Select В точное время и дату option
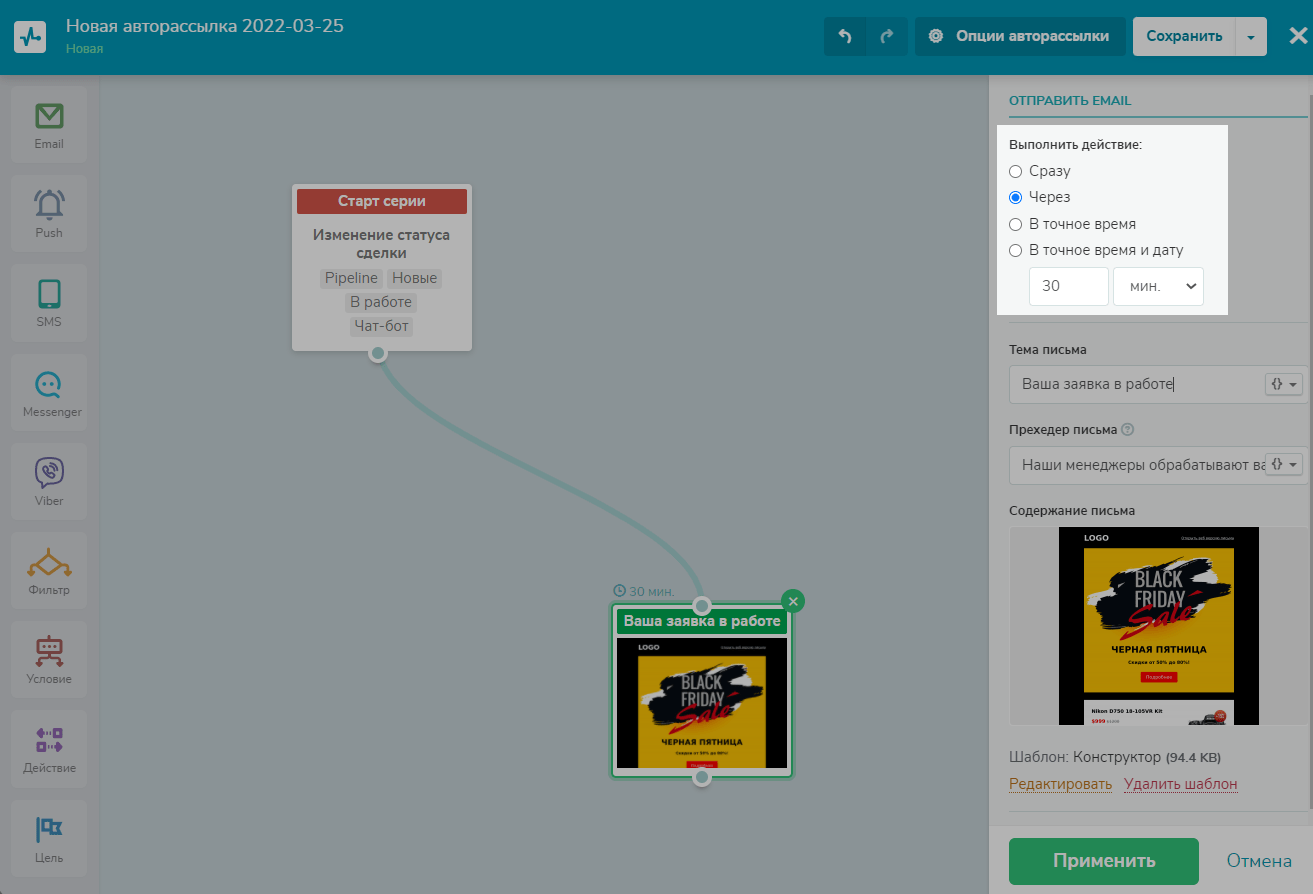1313x894 pixels. click(x=1016, y=250)
